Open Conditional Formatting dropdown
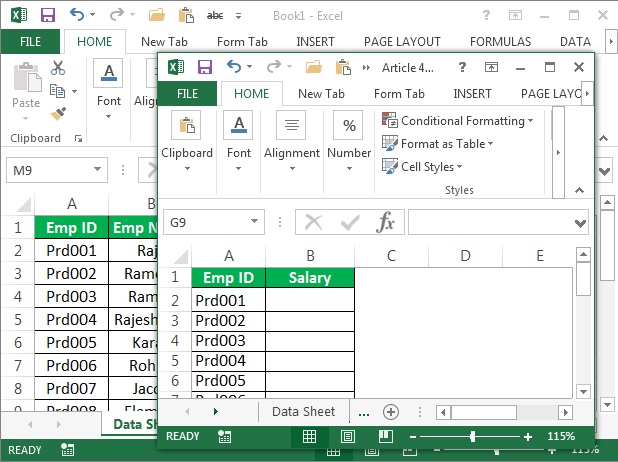Screen dimensions: 618x462 458,121
